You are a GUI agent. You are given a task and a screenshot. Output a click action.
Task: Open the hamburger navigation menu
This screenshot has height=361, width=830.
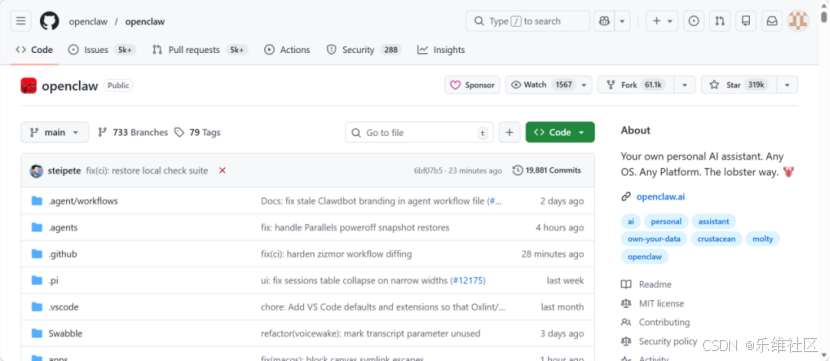21,21
